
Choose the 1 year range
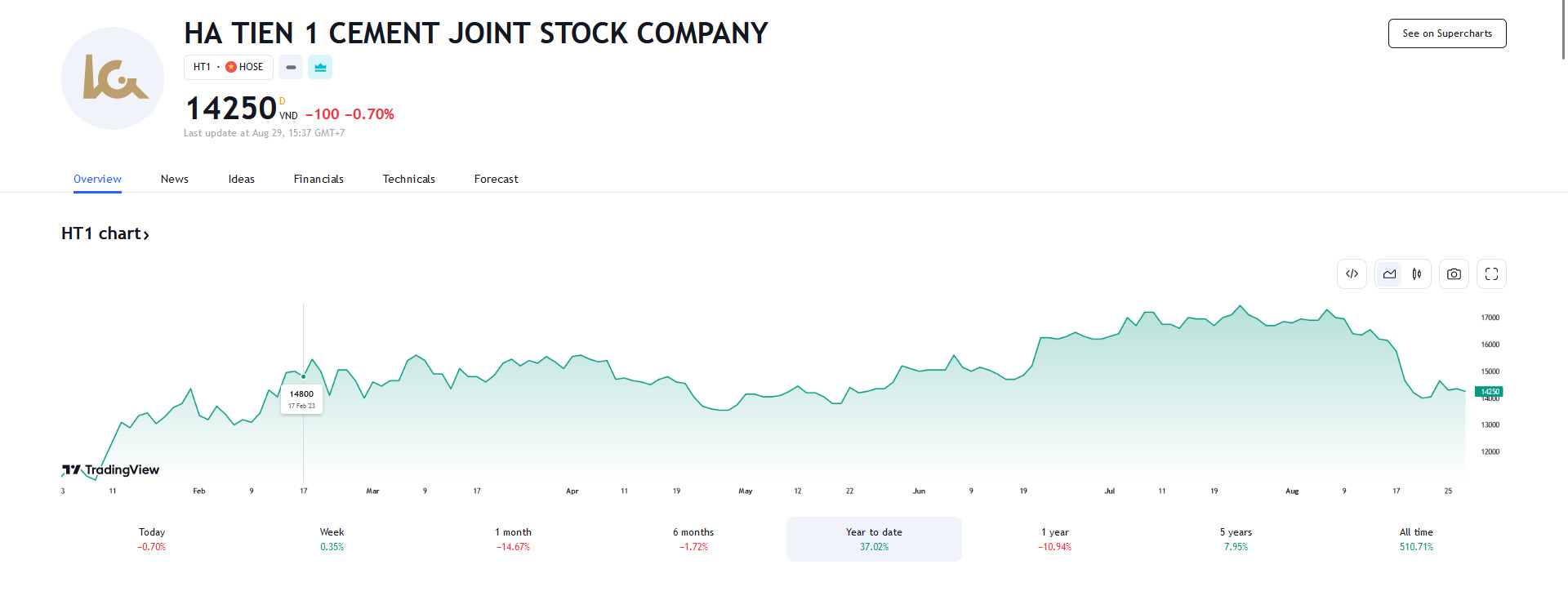click(1055, 539)
